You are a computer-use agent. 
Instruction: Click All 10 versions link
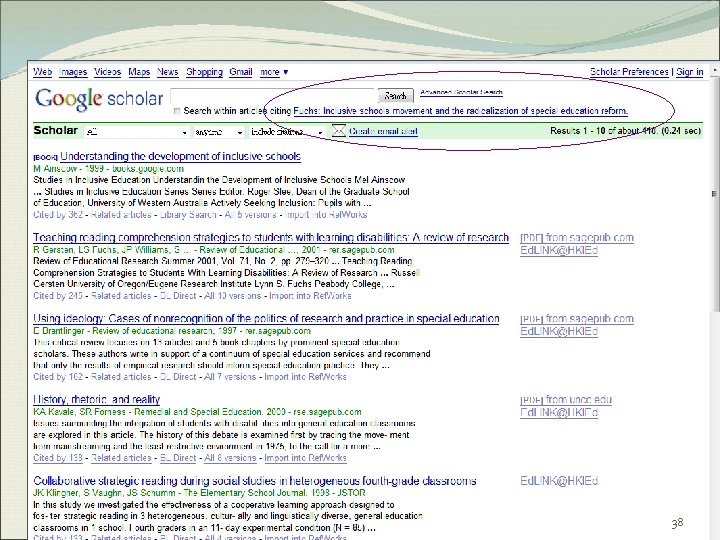(233, 296)
